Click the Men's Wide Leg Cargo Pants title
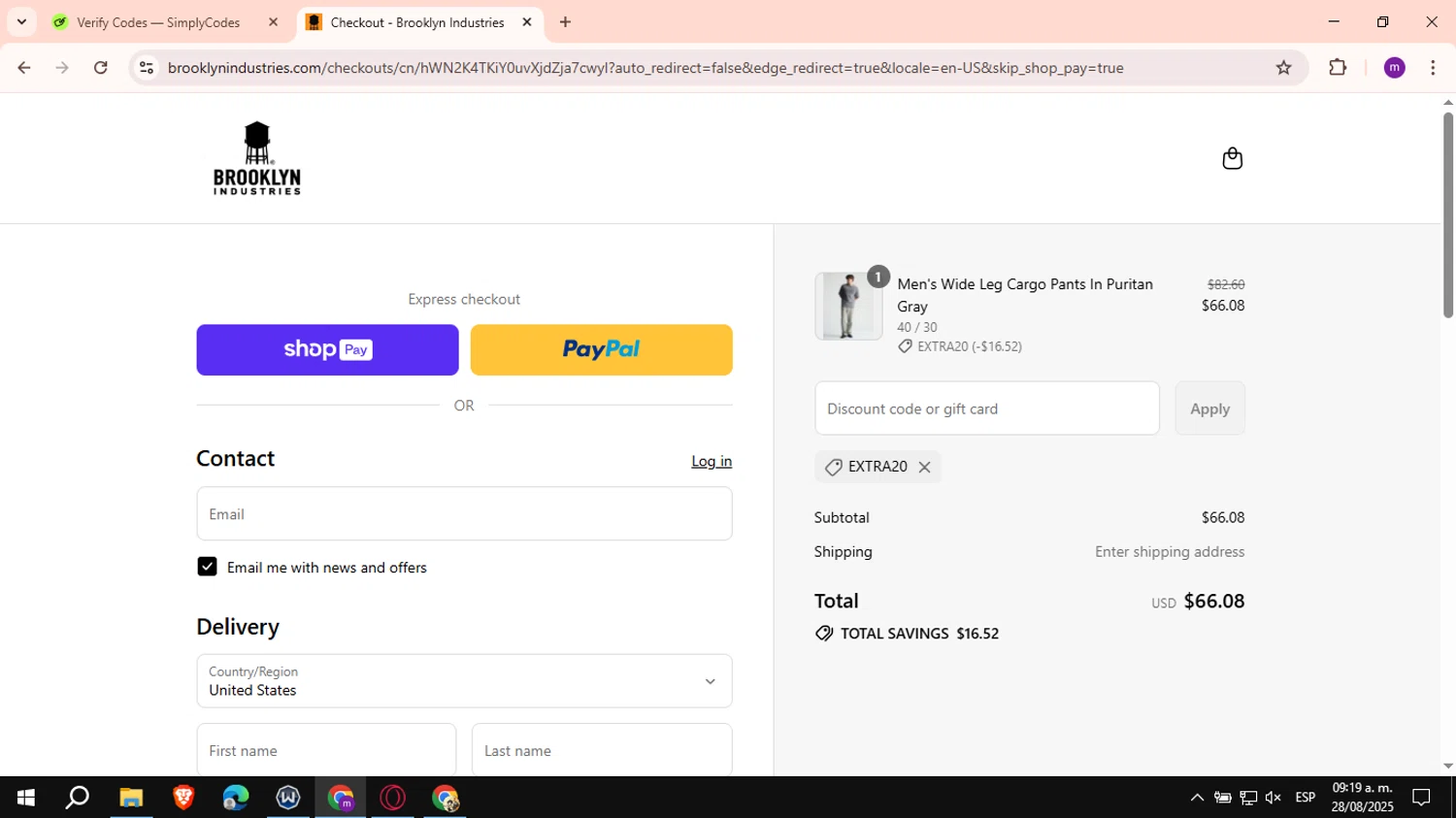Image resolution: width=1456 pixels, height=818 pixels. (x=1025, y=295)
